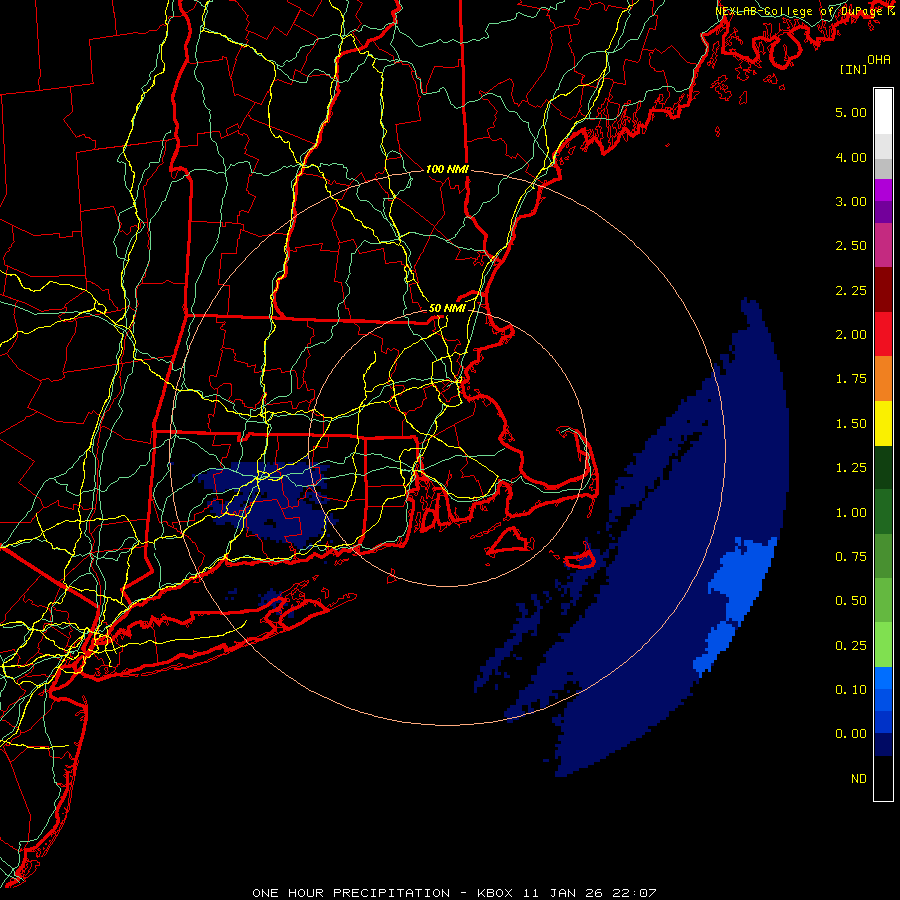Screen dimensions: 900x900
Task: Click the black ND legend swatch
Action: pyautogui.click(x=883, y=778)
